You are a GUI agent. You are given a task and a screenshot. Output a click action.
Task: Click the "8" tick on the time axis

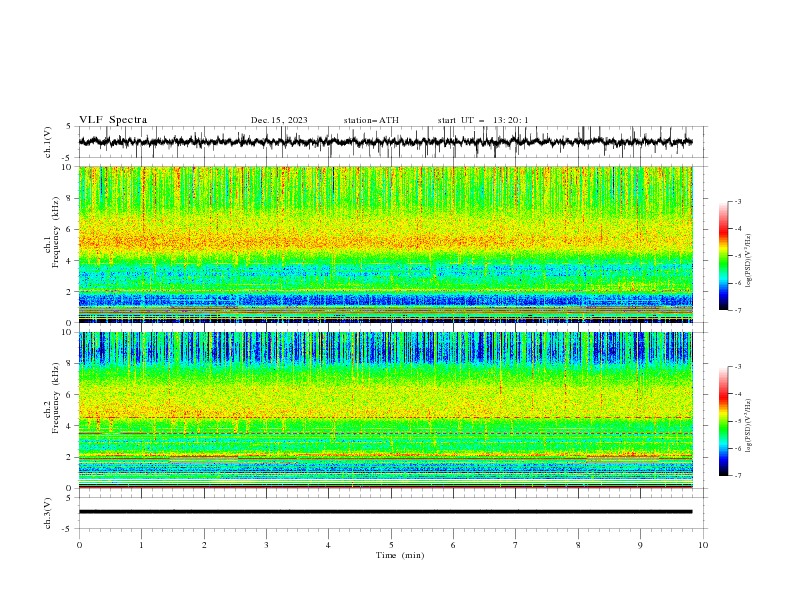click(578, 545)
